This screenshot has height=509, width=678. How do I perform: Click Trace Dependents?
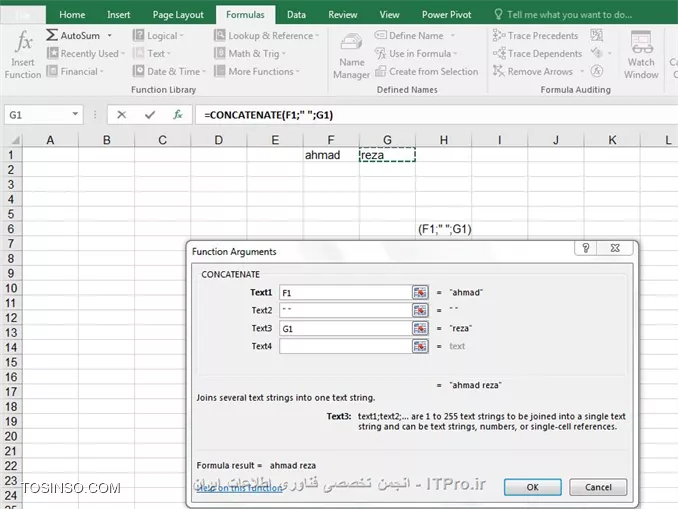pos(537,54)
